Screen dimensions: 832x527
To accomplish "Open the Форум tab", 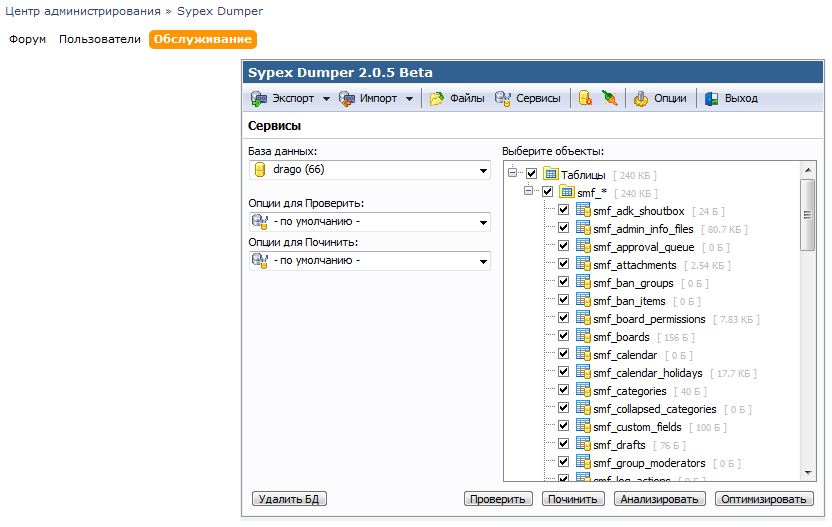I will pyautogui.click(x=28, y=39).
